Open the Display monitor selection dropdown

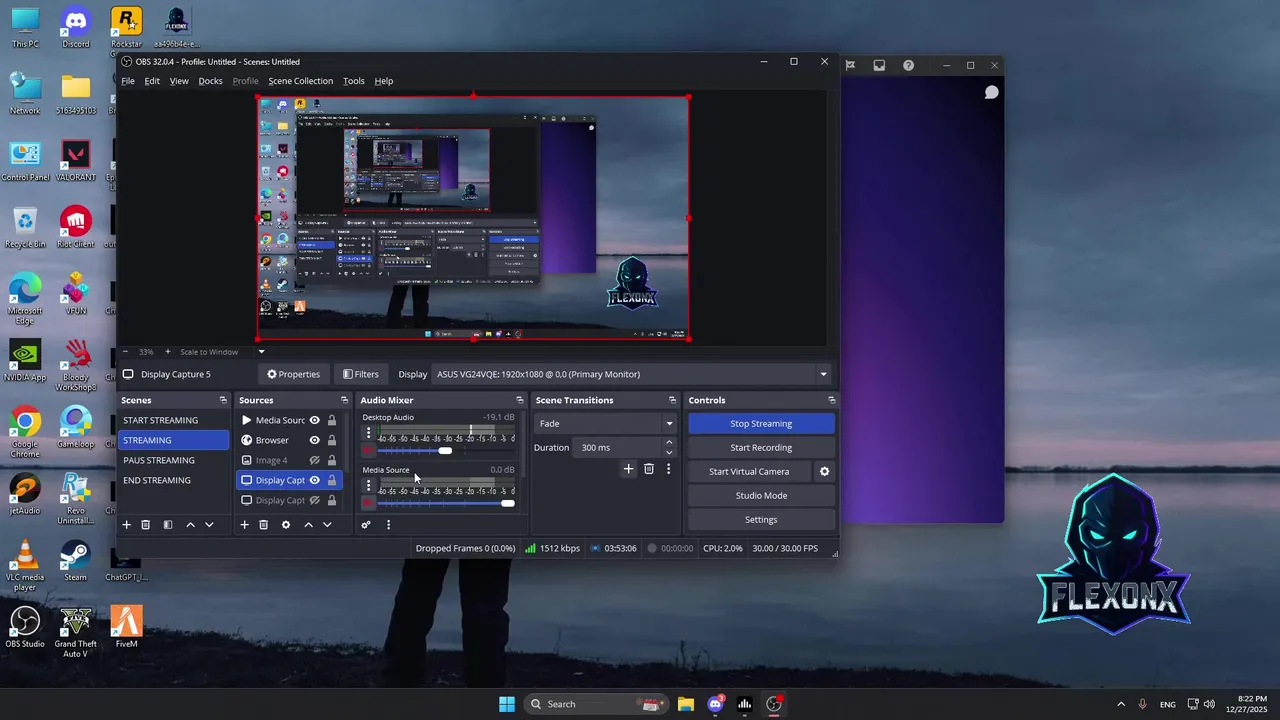point(633,374)
